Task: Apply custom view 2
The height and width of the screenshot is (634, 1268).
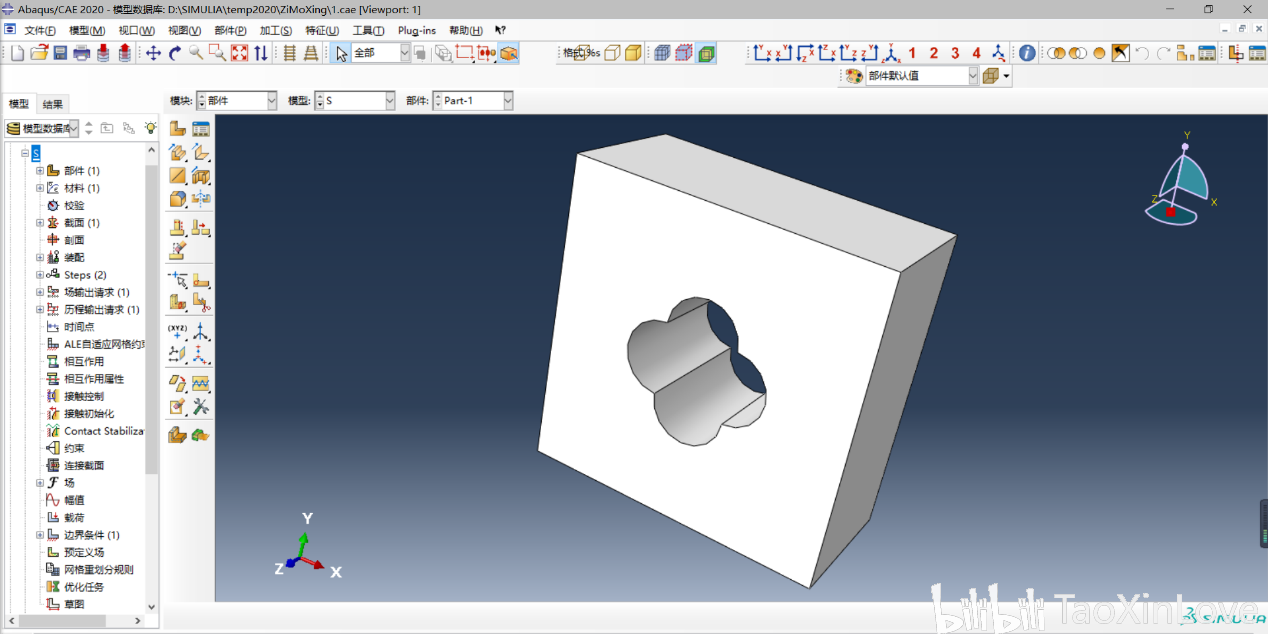Action: coord(934,53)
